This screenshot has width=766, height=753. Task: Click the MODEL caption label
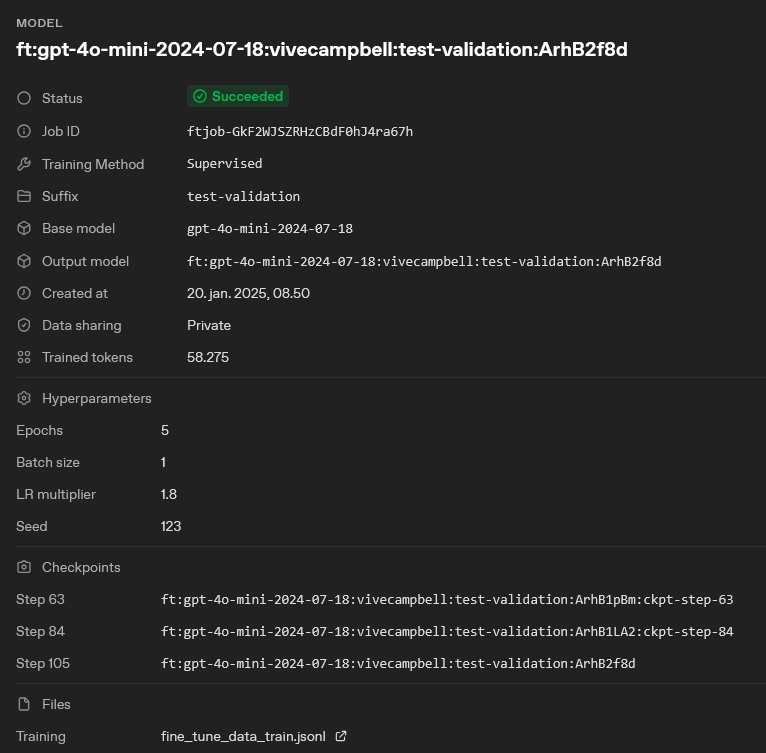39,23
